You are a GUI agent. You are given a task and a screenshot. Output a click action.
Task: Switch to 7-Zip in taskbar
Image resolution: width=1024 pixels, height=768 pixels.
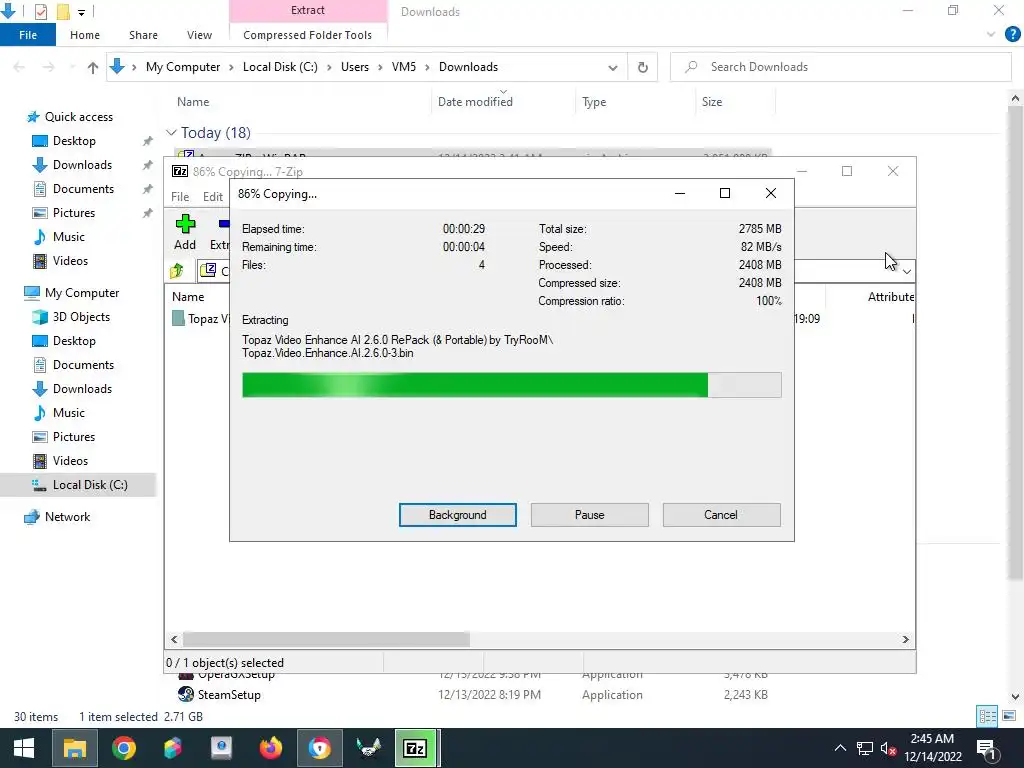(x=415, y=748)
